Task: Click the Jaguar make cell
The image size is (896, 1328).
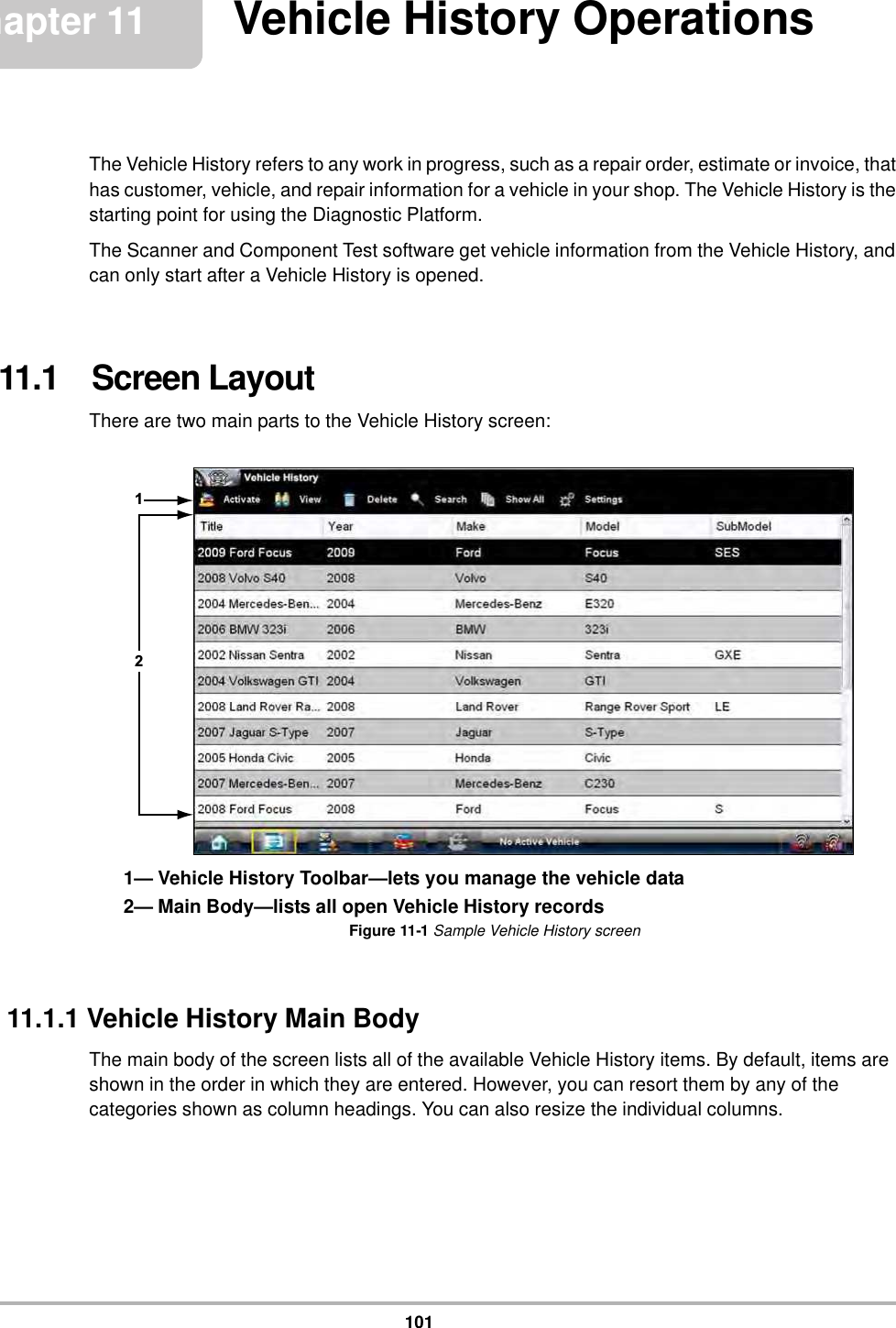Action: pos(474,732)
